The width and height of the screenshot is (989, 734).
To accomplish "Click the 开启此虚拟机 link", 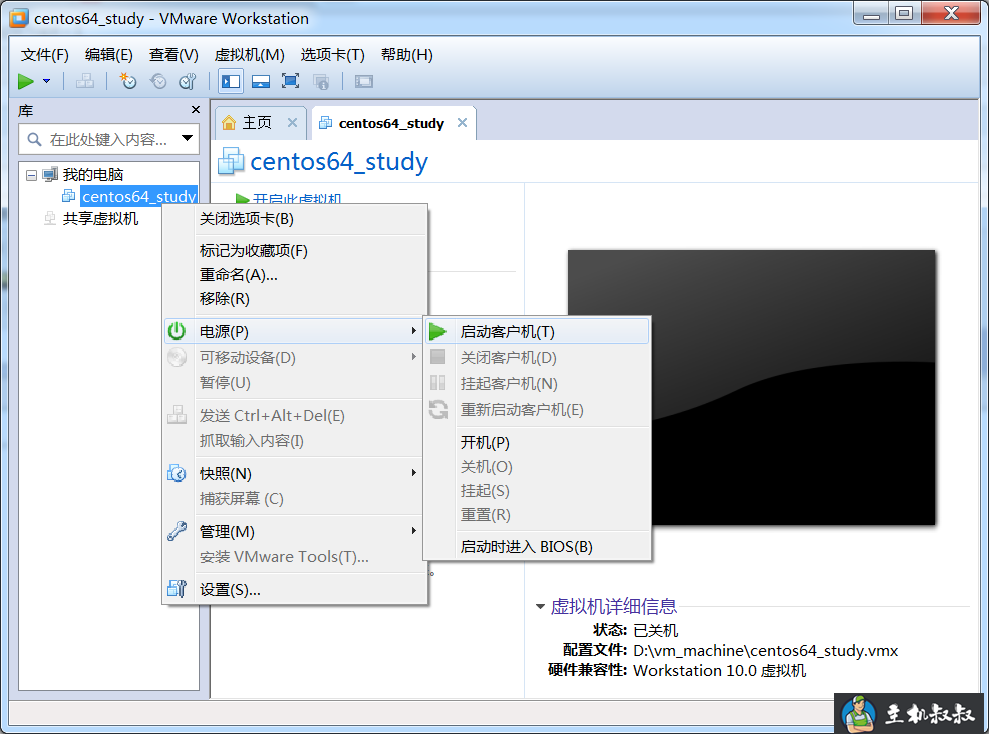I will click(x=297, y=199).
